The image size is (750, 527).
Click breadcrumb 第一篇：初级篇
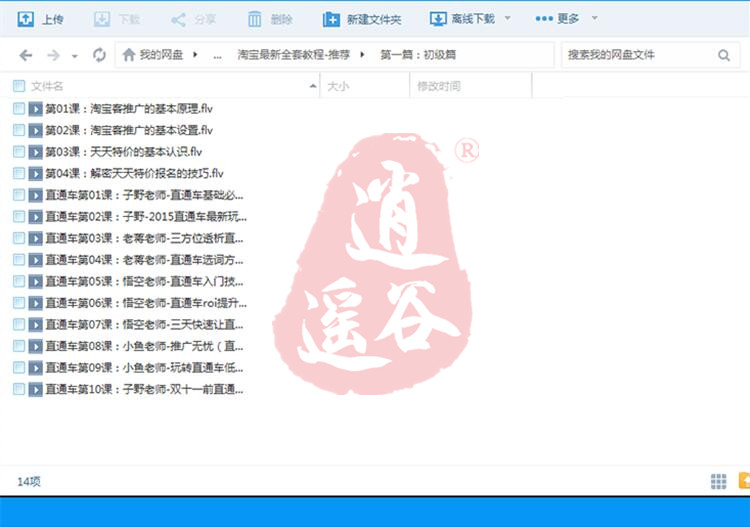click(418, 55)
